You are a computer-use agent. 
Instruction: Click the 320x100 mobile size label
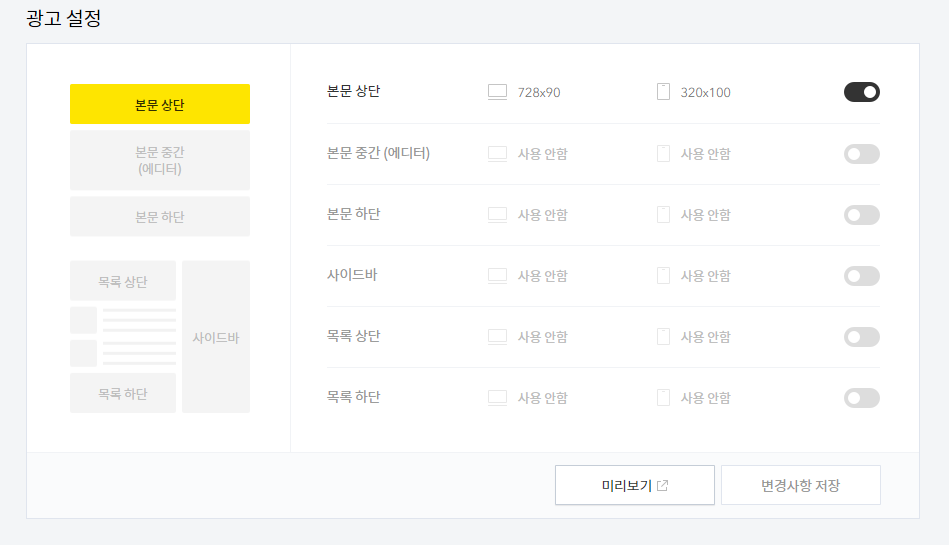pyautogui.click(x=706, y=93)
